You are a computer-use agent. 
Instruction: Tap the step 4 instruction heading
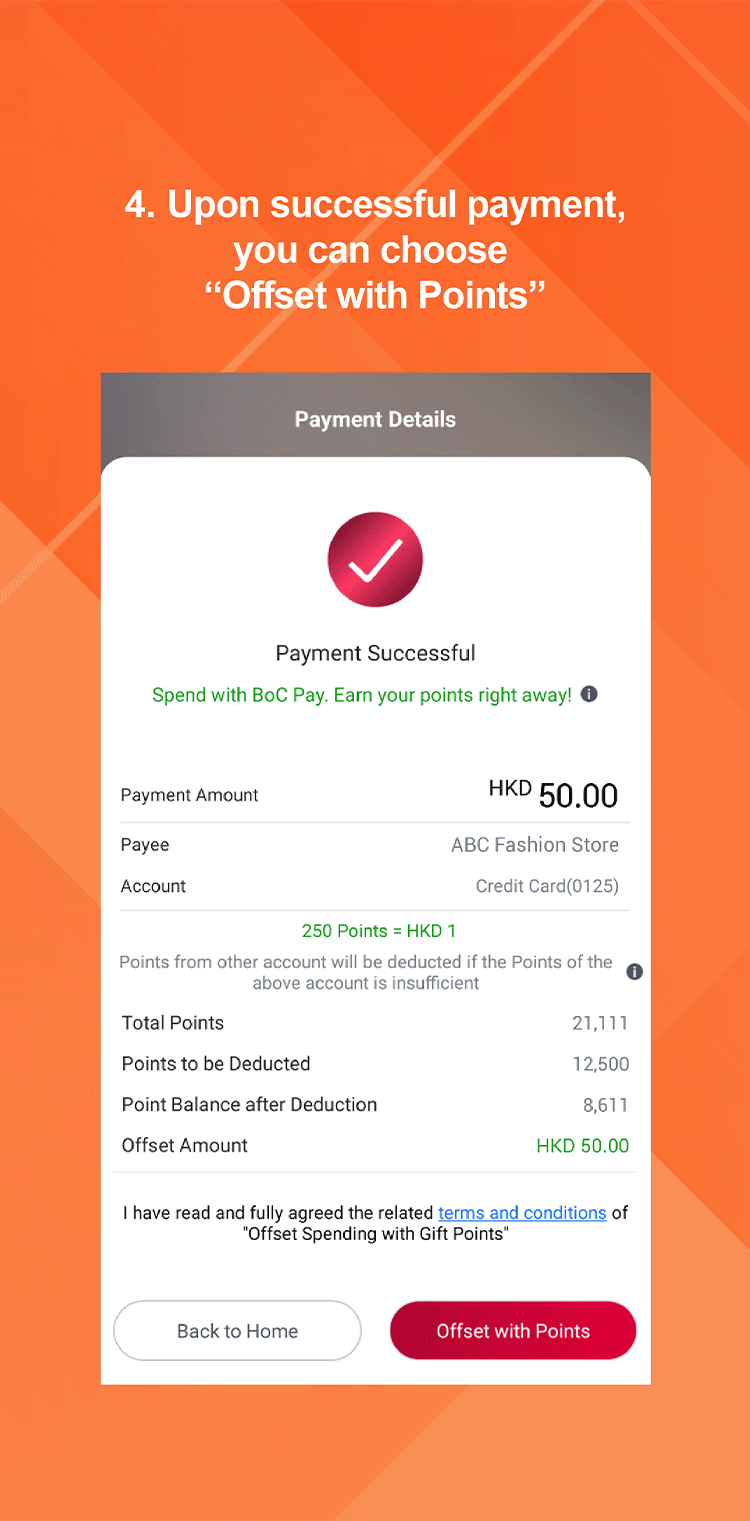375,249
